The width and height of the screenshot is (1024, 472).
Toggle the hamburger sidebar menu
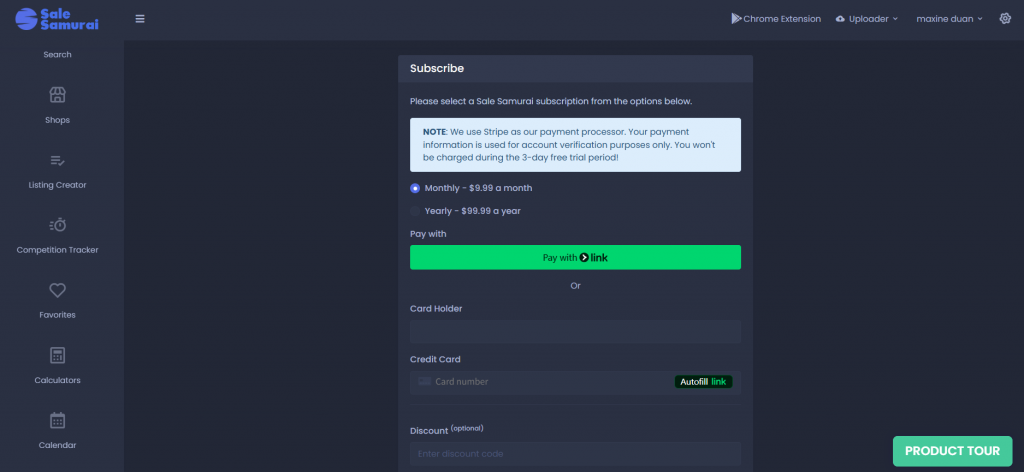tap(140, 19)
